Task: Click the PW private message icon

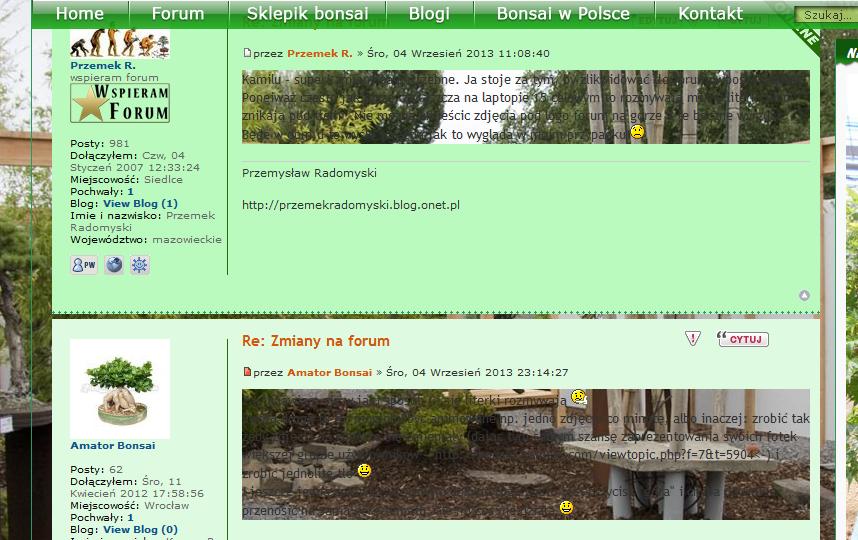Action: point(84,265)
